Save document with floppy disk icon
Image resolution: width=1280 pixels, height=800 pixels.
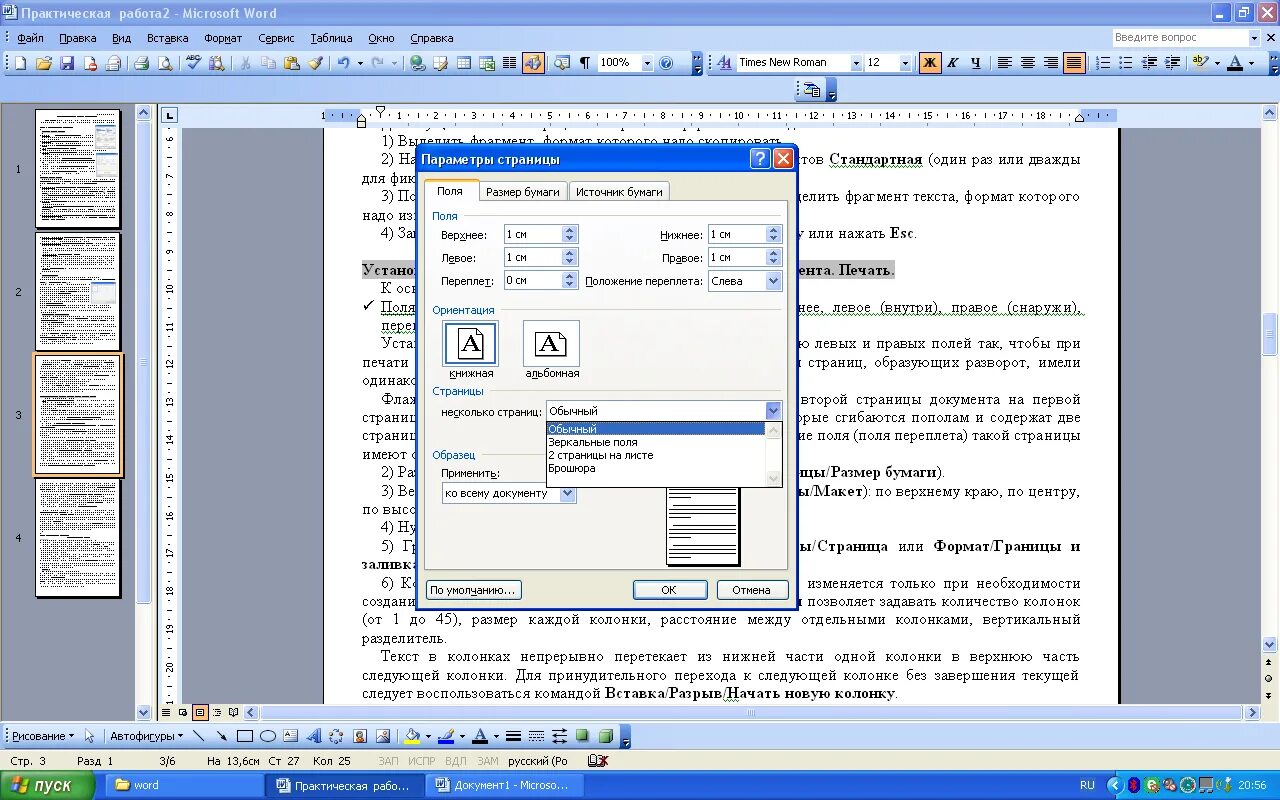67,63
